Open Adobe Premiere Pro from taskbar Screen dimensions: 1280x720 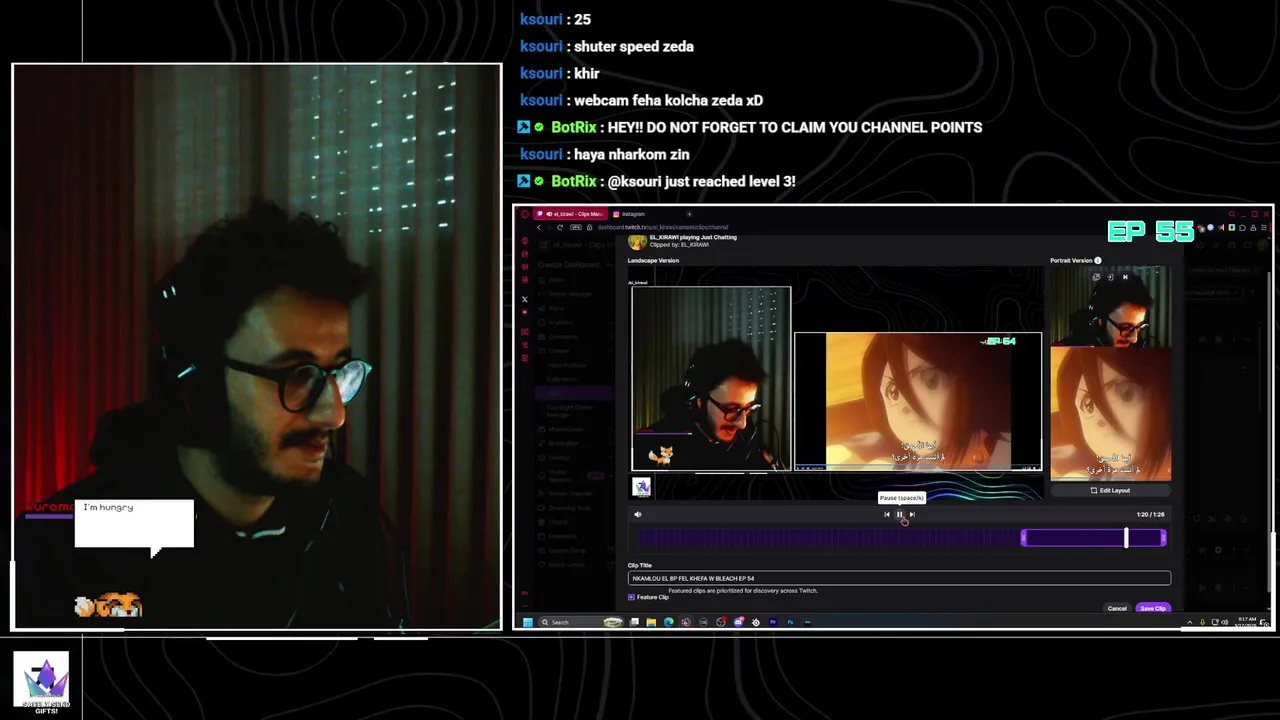tap(773, 622)
